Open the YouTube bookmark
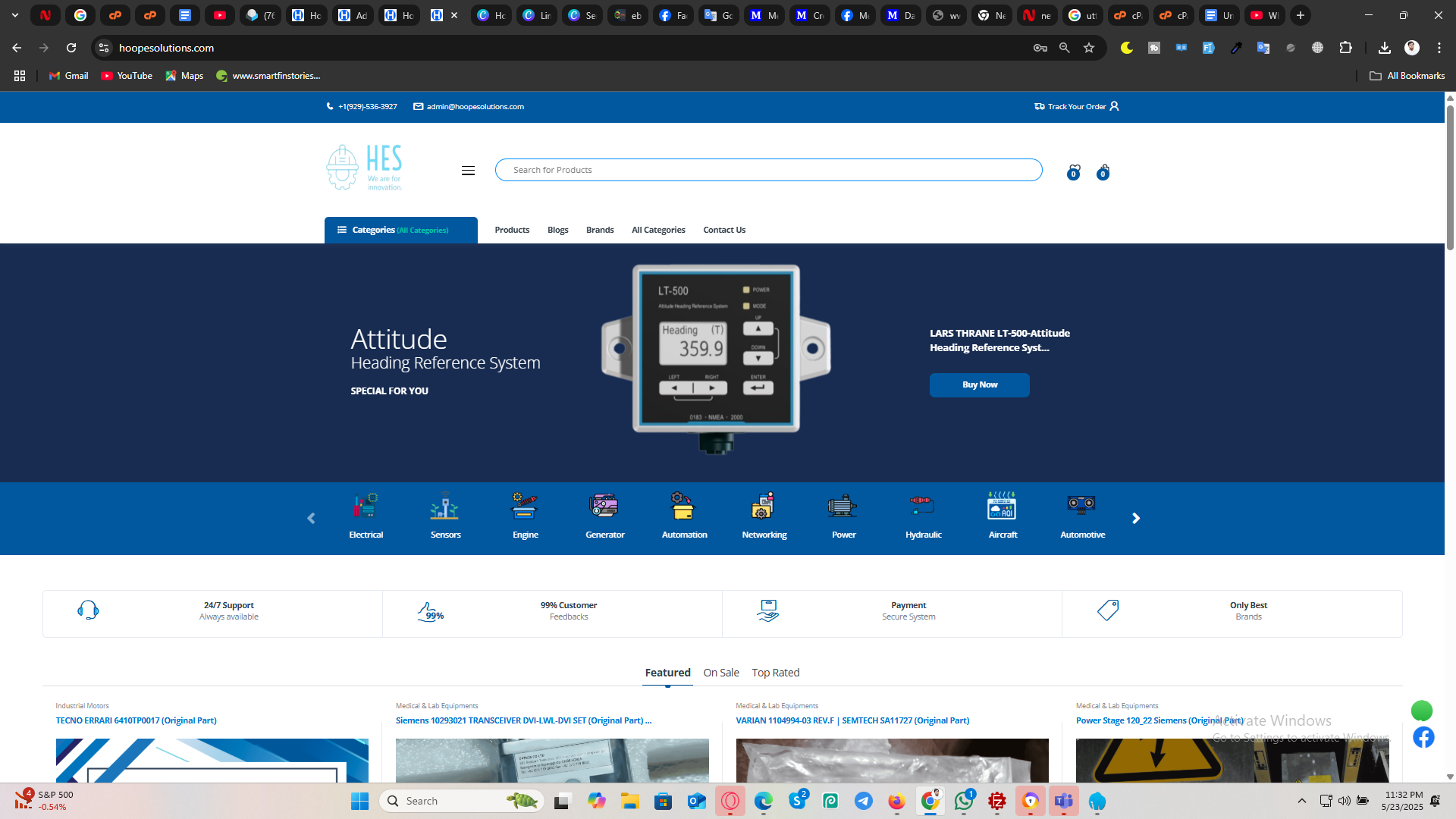The width and height of the screenshot is (1456, 819). (127, 76)
